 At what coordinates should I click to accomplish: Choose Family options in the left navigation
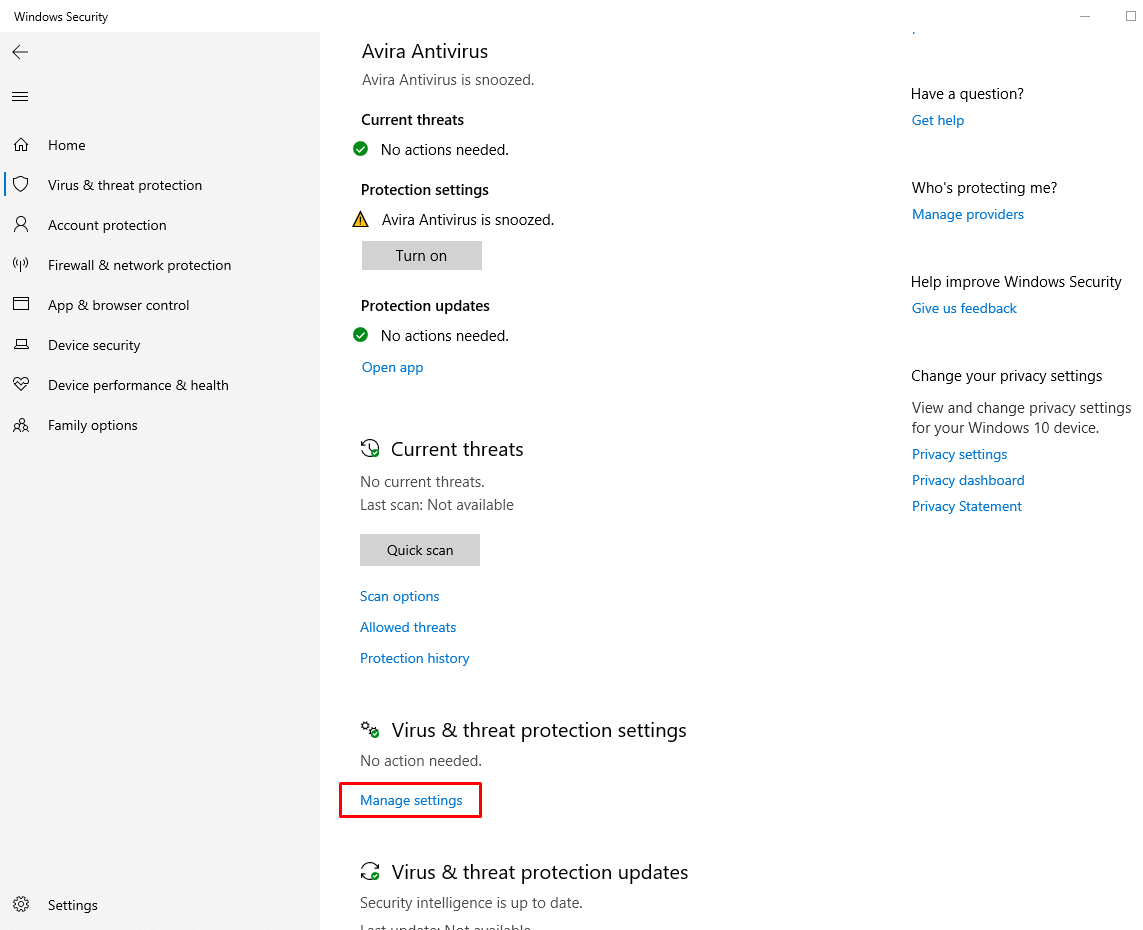pyautogui.click(x=92, y=424)
